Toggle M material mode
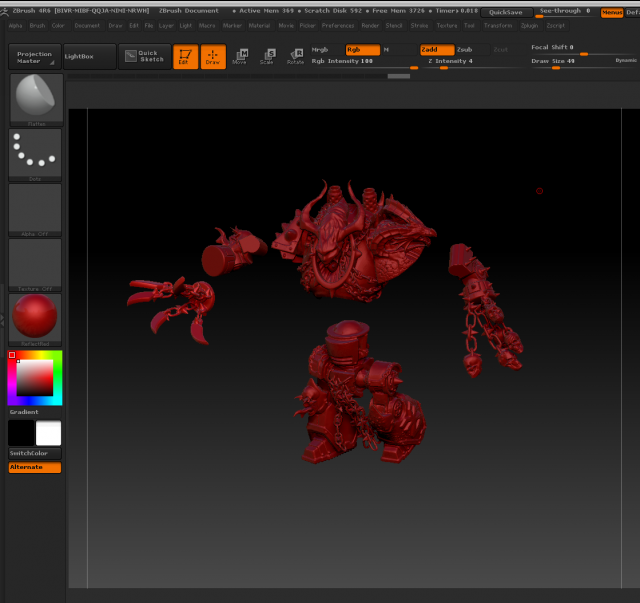Image resolution: width=640 pixels, height=603 pixels. [398, 50]
